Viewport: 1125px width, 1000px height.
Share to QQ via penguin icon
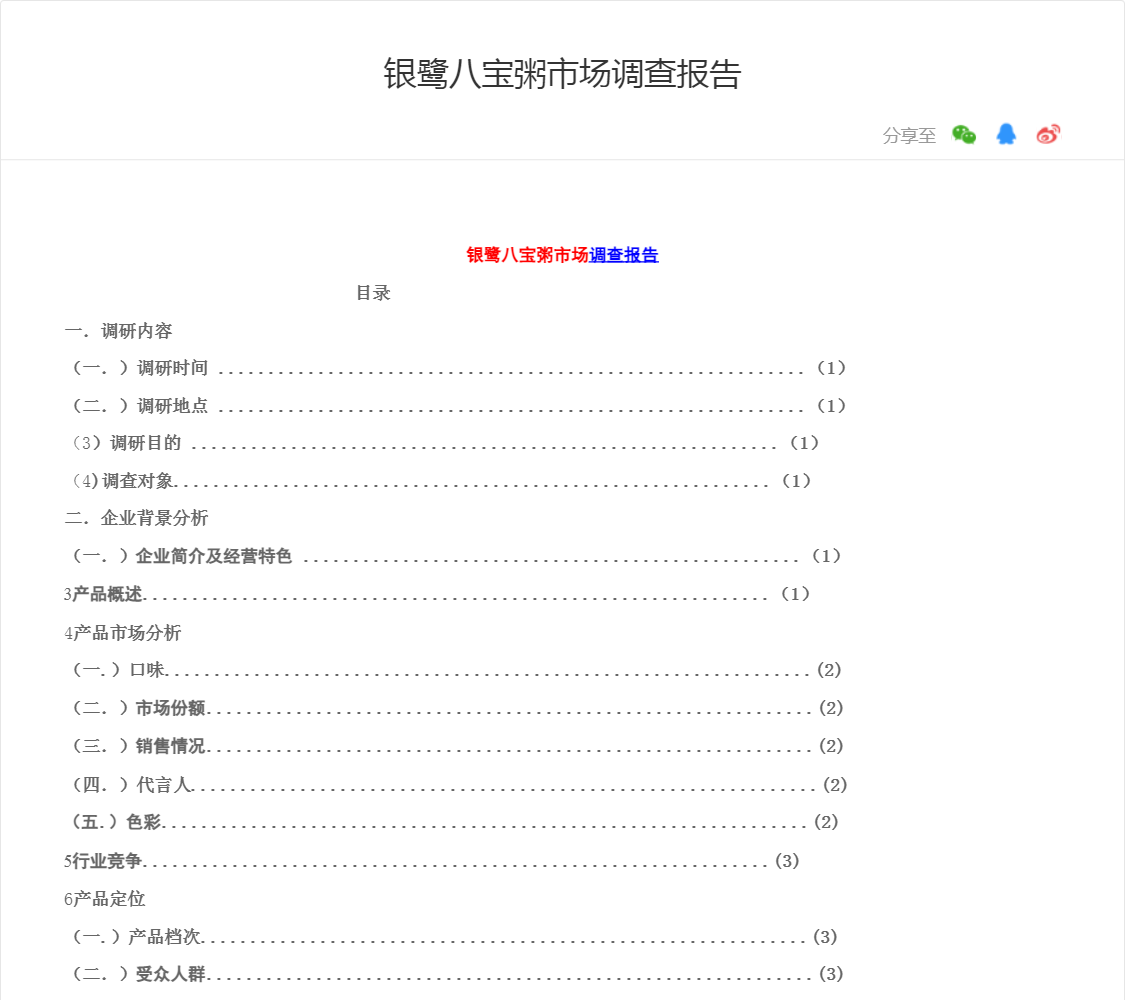click(x=1006, y=134)
